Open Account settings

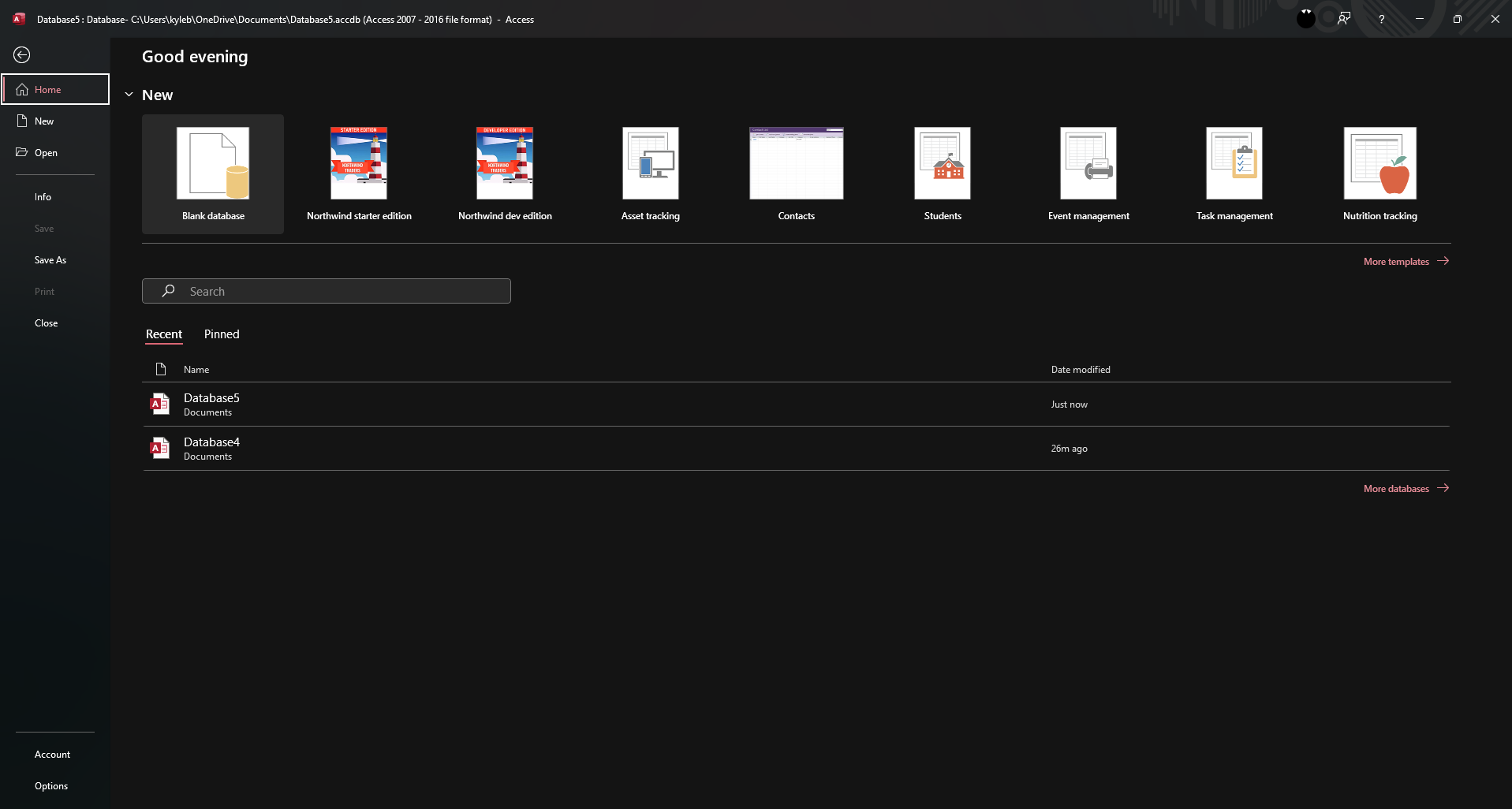tap(55, 754)
